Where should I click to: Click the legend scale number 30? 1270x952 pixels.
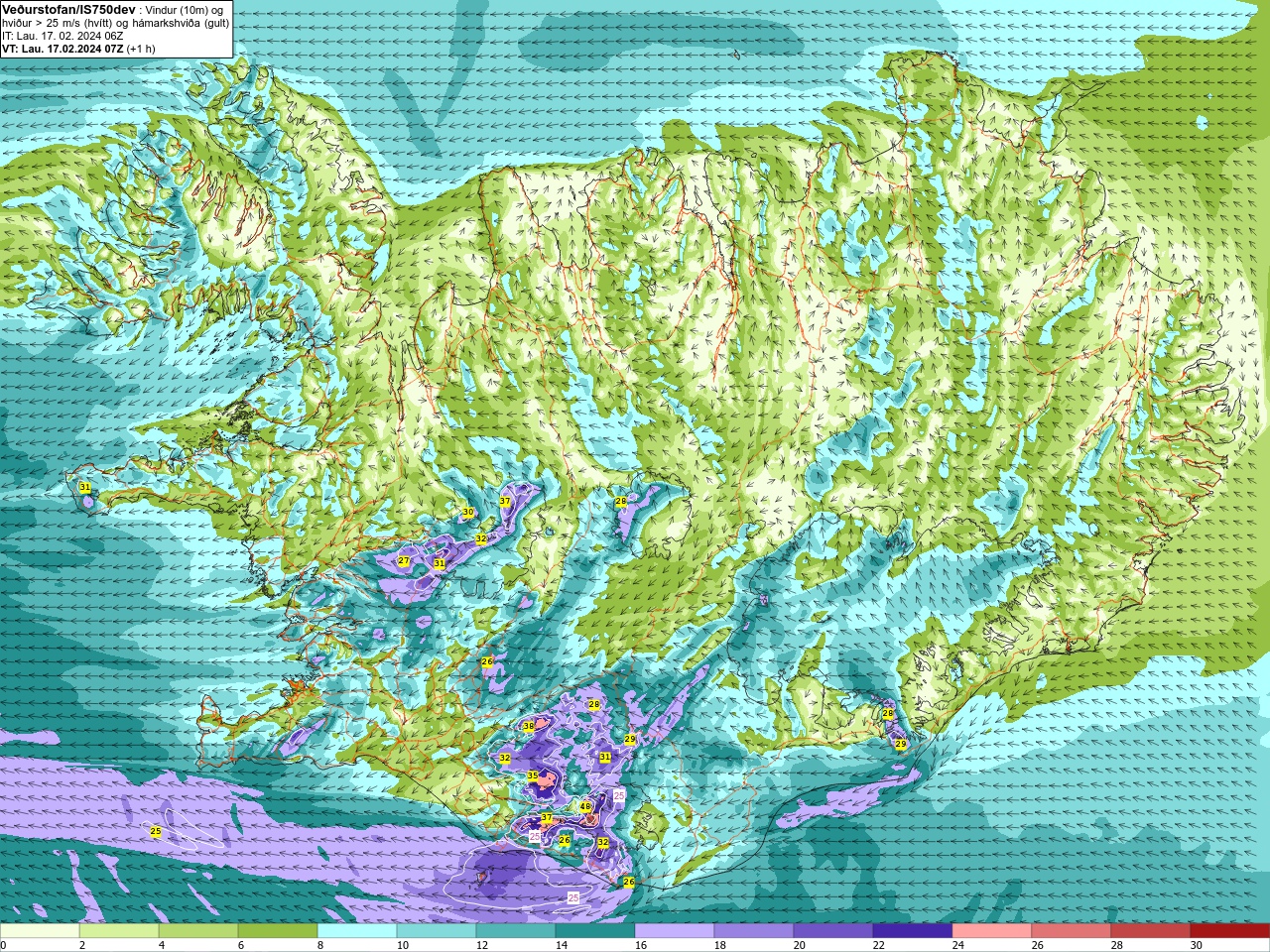(x=1196, y=945)
